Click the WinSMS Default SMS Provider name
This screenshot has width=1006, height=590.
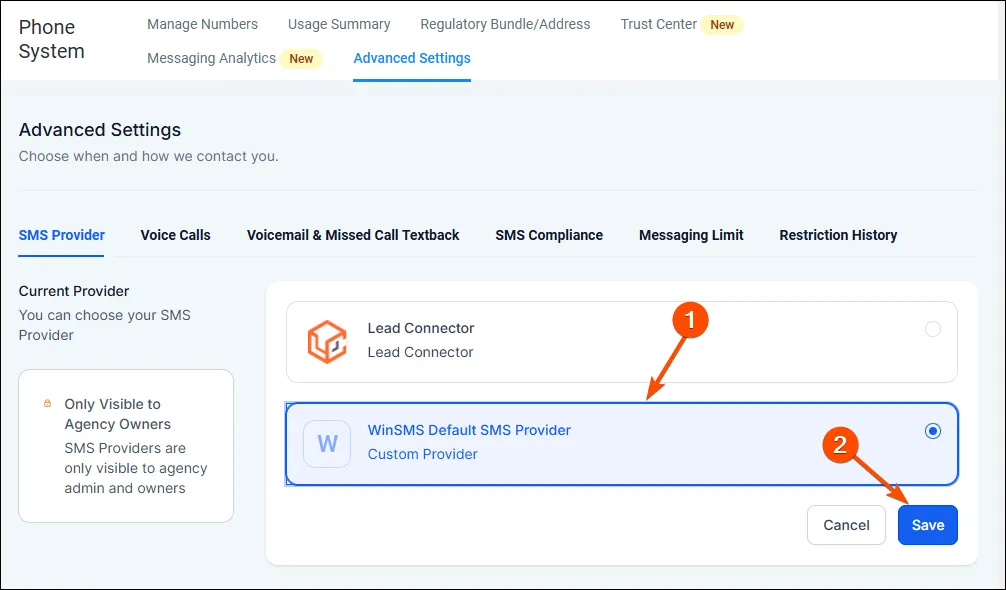(x=469, y=430)
